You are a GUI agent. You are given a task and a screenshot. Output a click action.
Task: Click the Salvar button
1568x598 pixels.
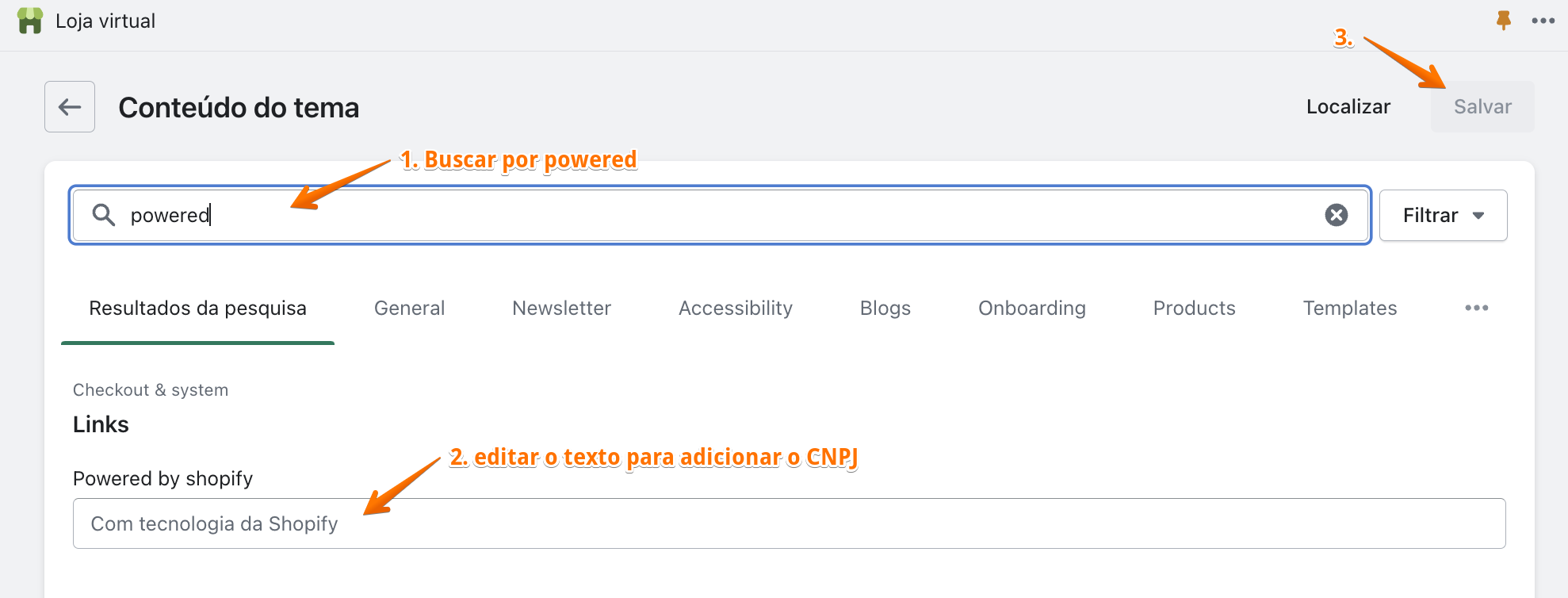[x=1482, y=106]
